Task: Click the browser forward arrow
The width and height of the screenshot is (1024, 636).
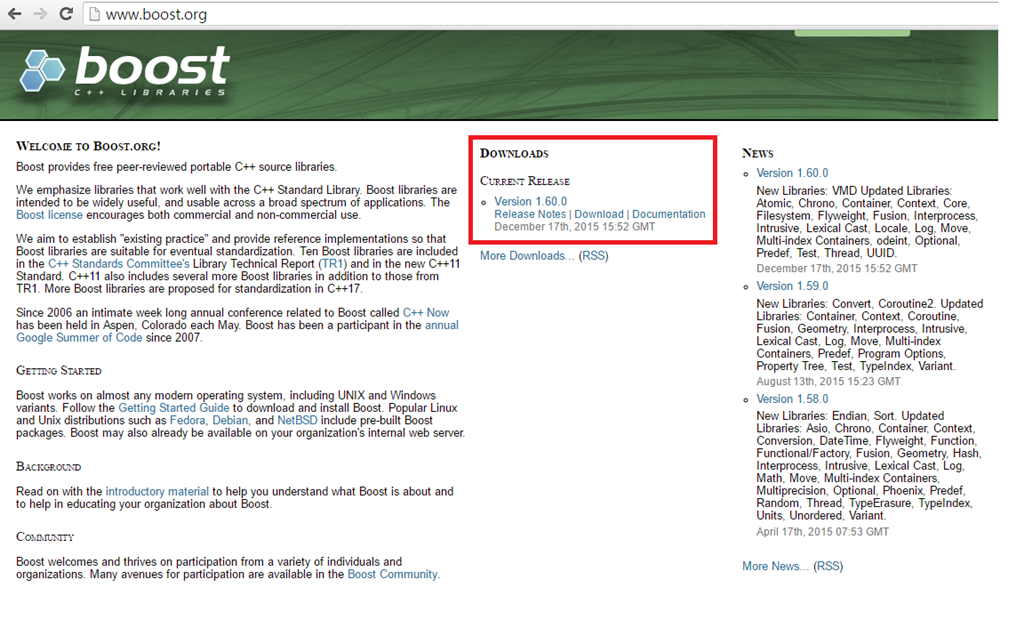Action: (x=40, y=14)
